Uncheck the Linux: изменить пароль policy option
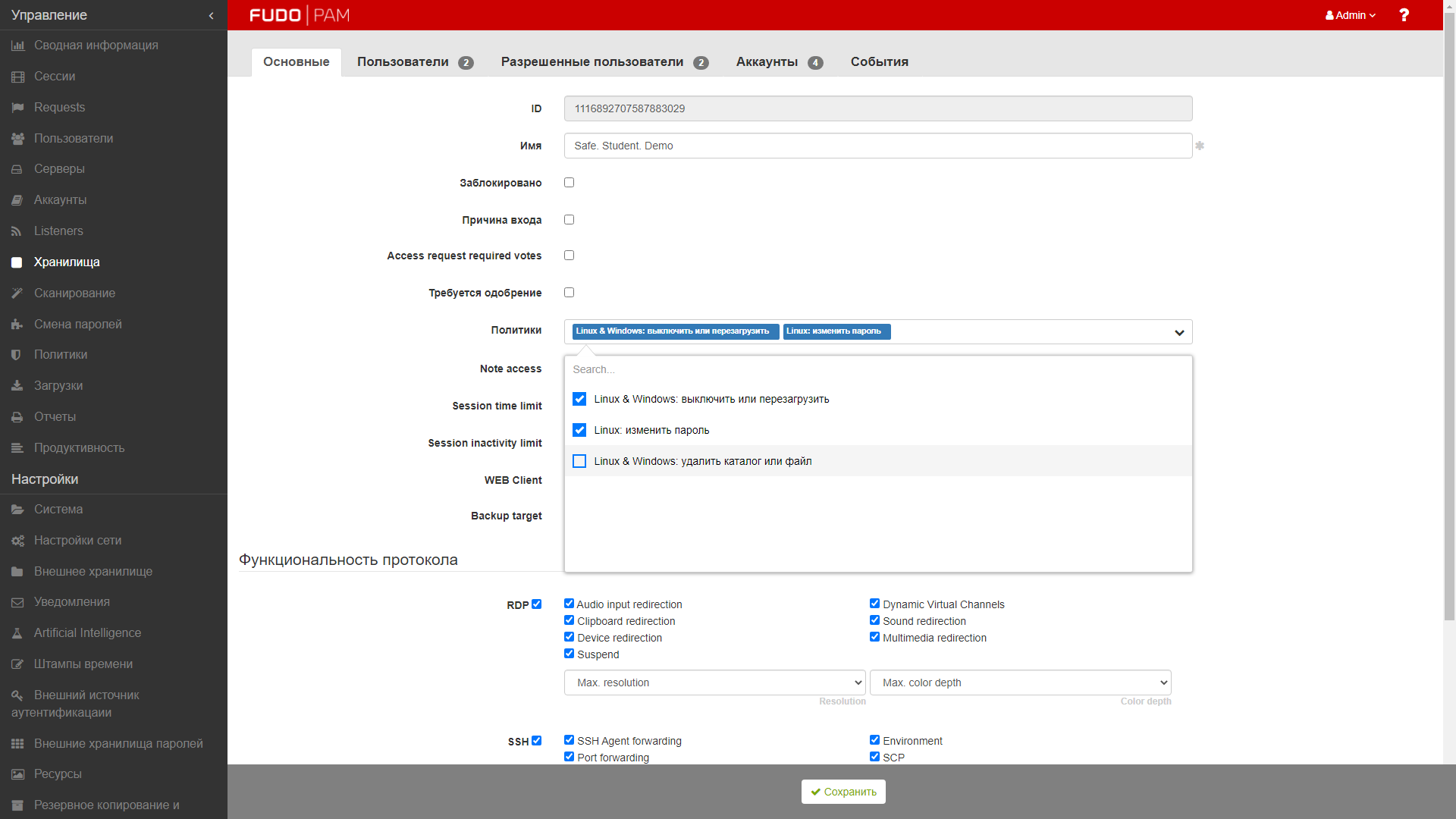The height and width of the screenshot is (819, 1456). pos(579,430)
